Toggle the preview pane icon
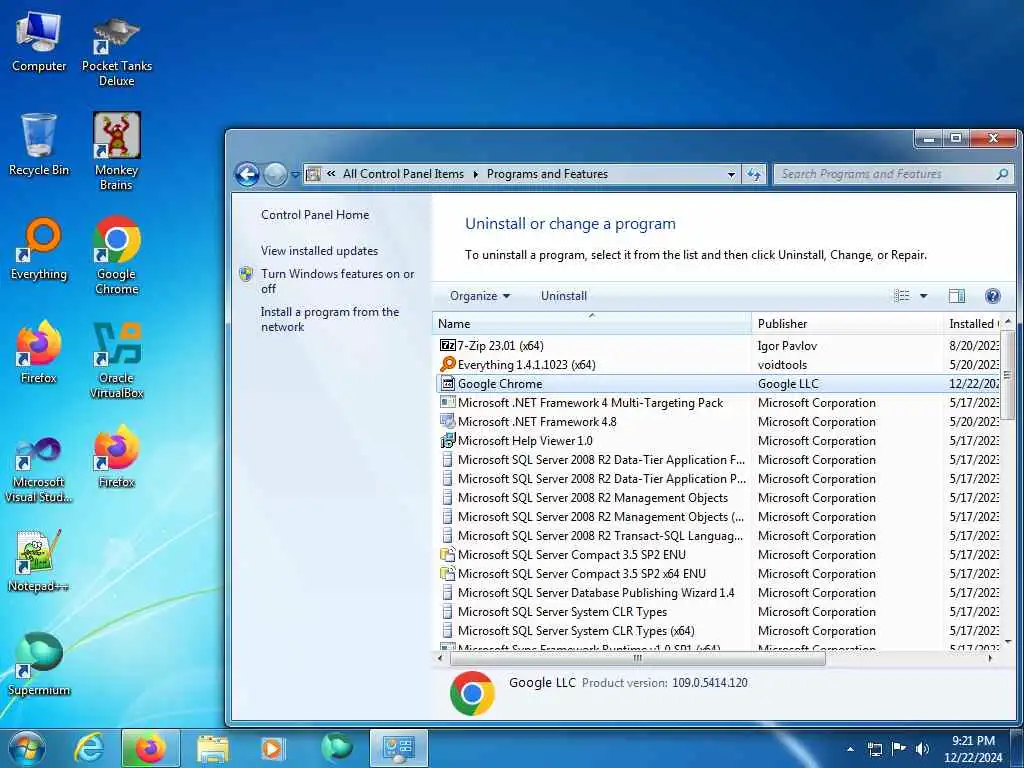This screenshot has width=1024, height=768. [957, 296]
